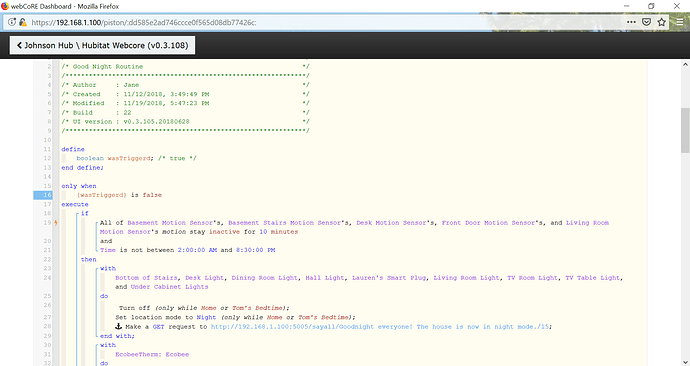Click anchor icon beside GET request

[118, 326]
